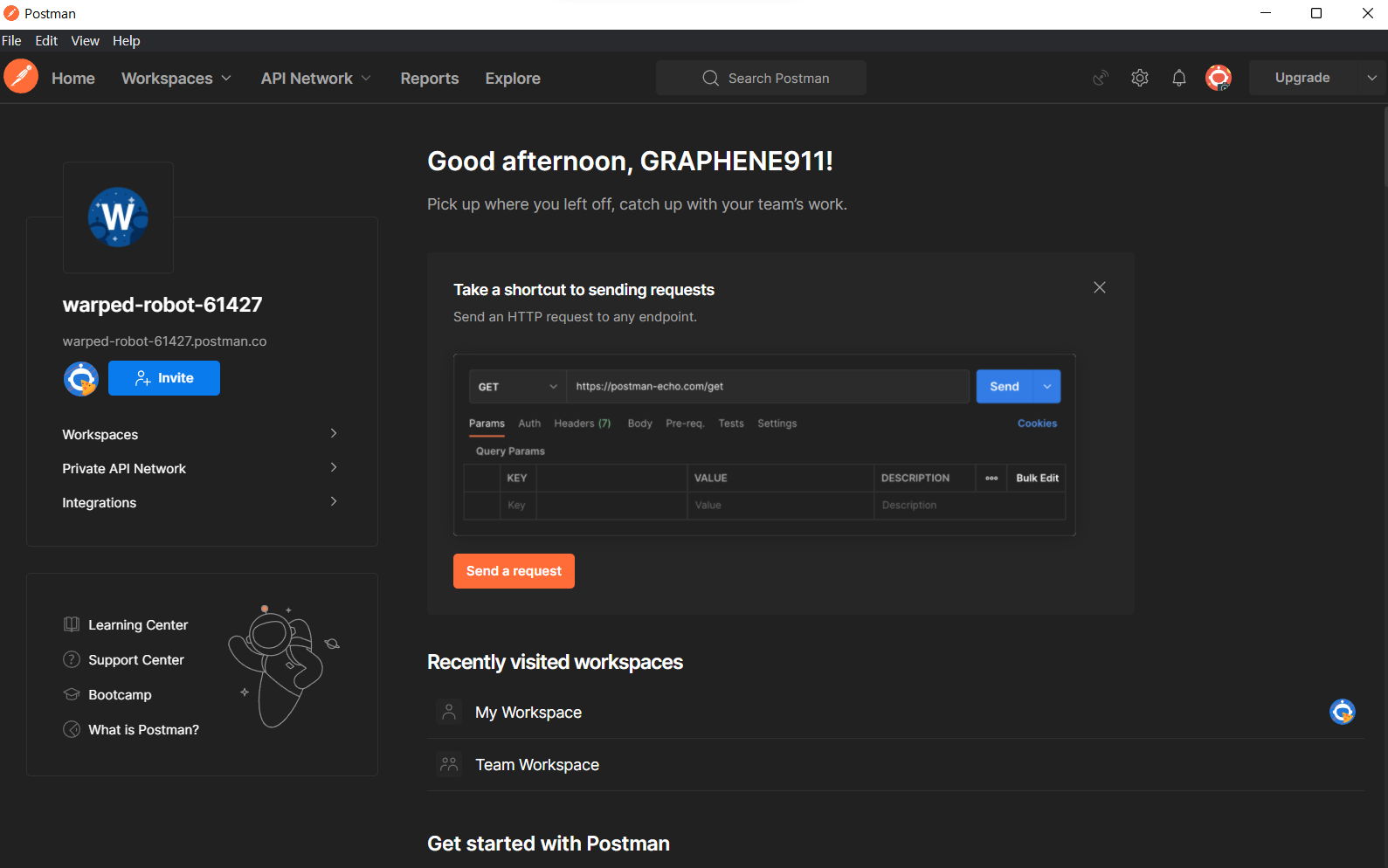
Task: Open the Upgrade dropdown arrow
Action: pyautogui.click(x=1372, y=78)
